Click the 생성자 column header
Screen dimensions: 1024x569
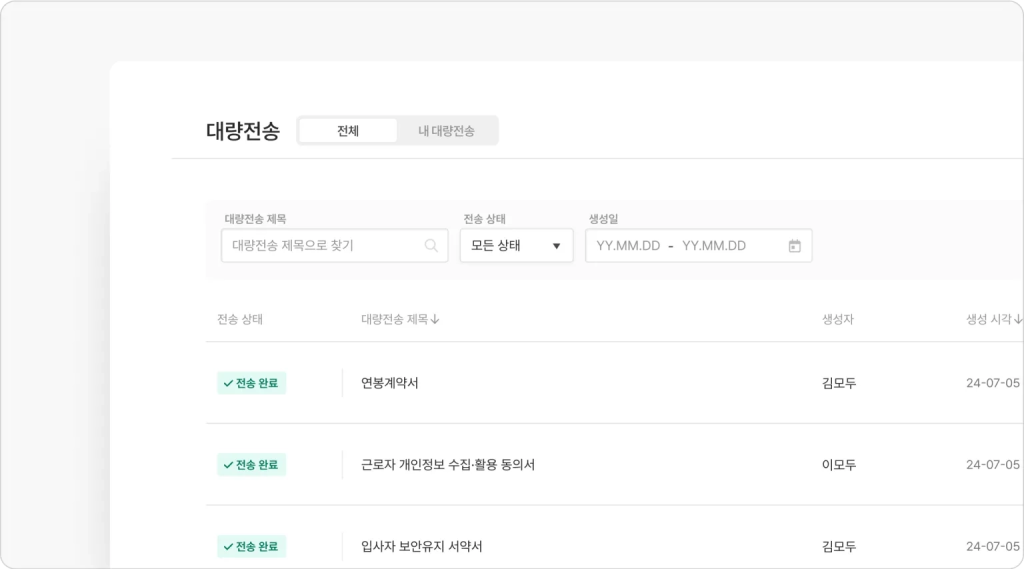click(837, 320)
